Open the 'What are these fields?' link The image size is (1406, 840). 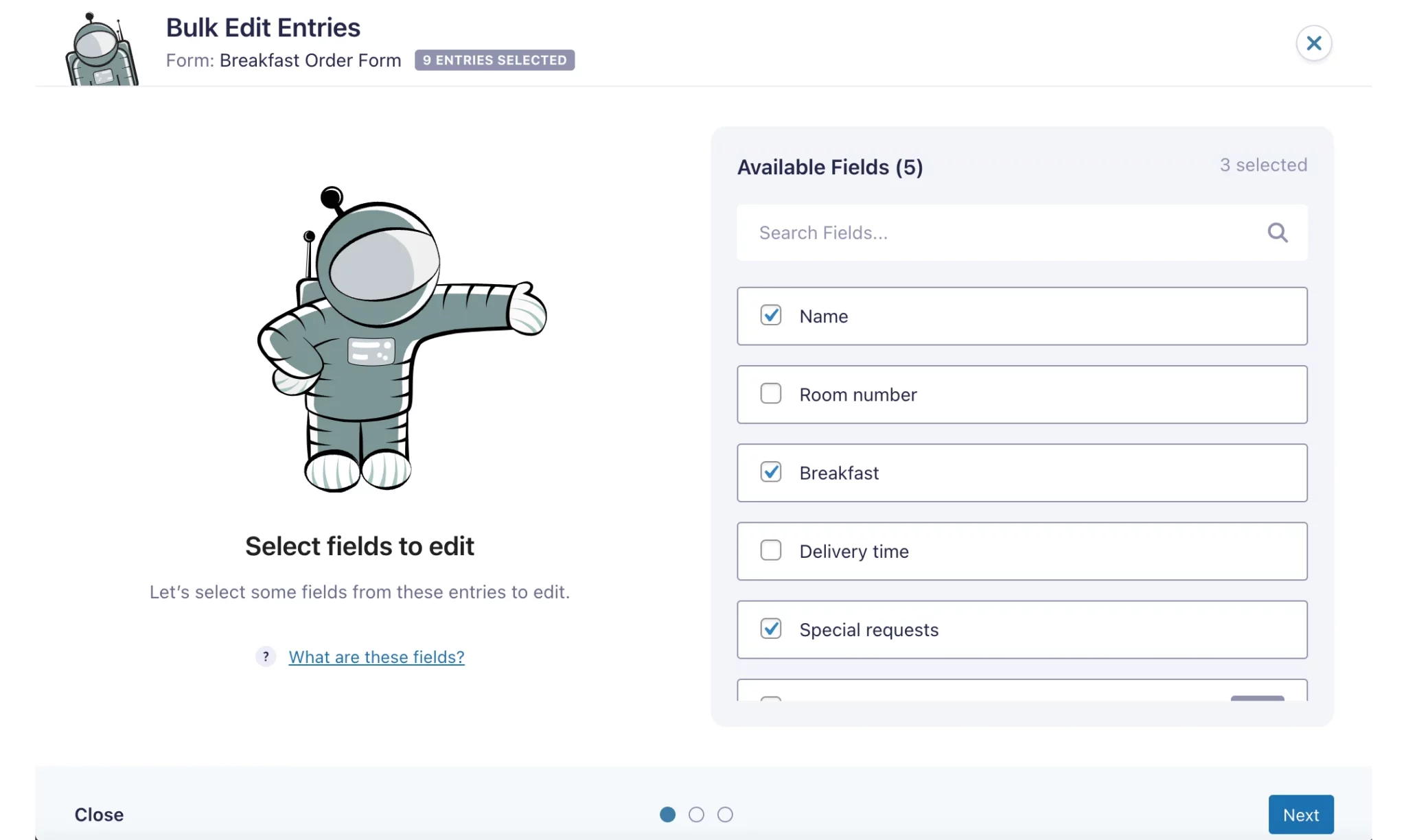[376, 657]
